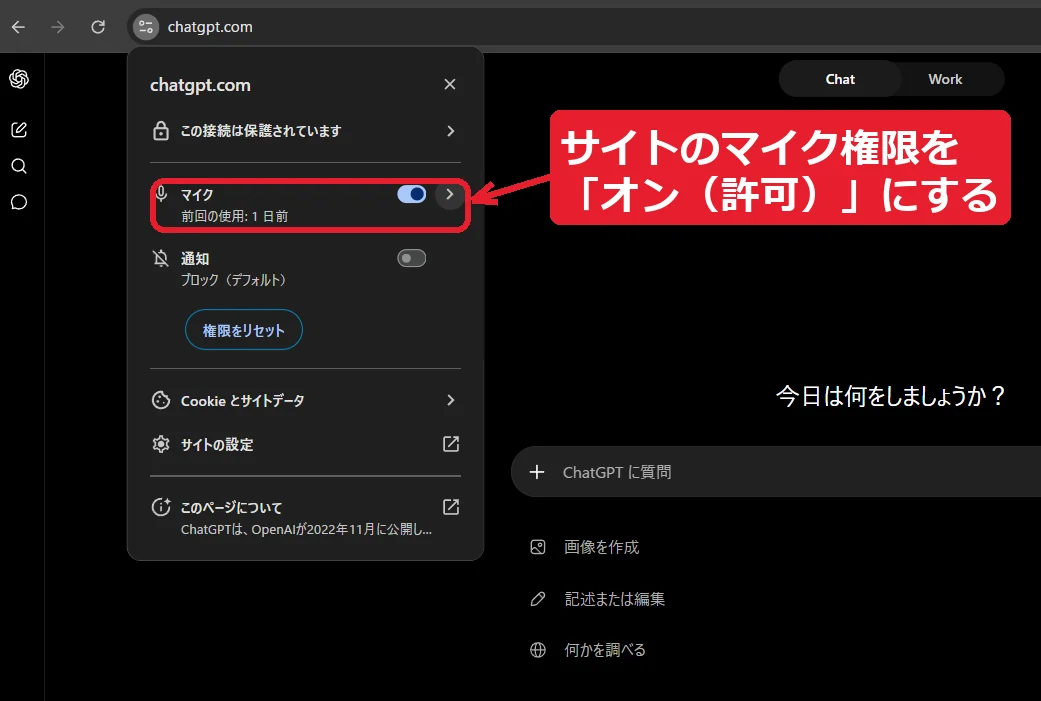Click the padlock secure connection icon

click(161, 131)
